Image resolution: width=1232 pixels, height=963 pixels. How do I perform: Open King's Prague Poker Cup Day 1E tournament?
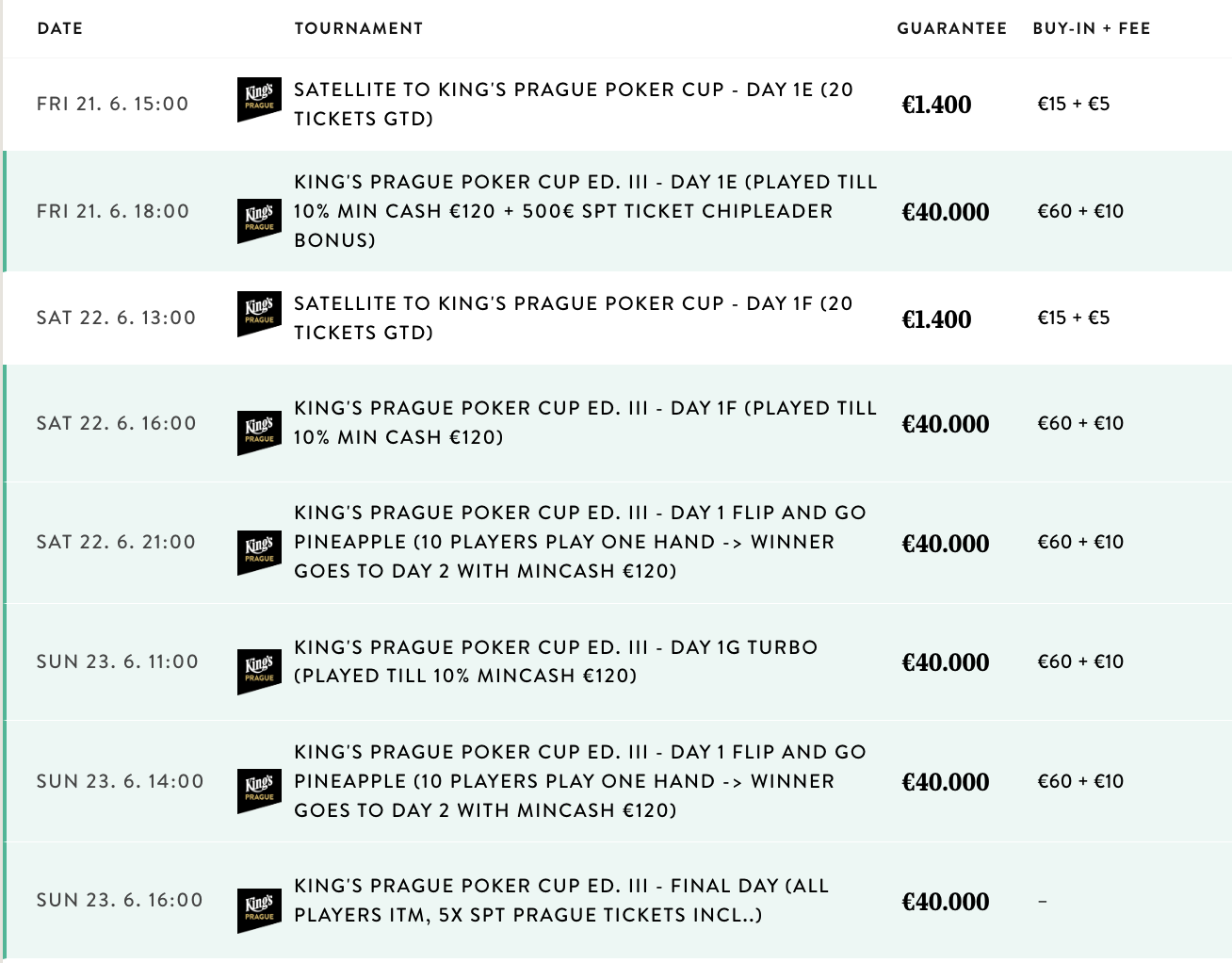585,211
